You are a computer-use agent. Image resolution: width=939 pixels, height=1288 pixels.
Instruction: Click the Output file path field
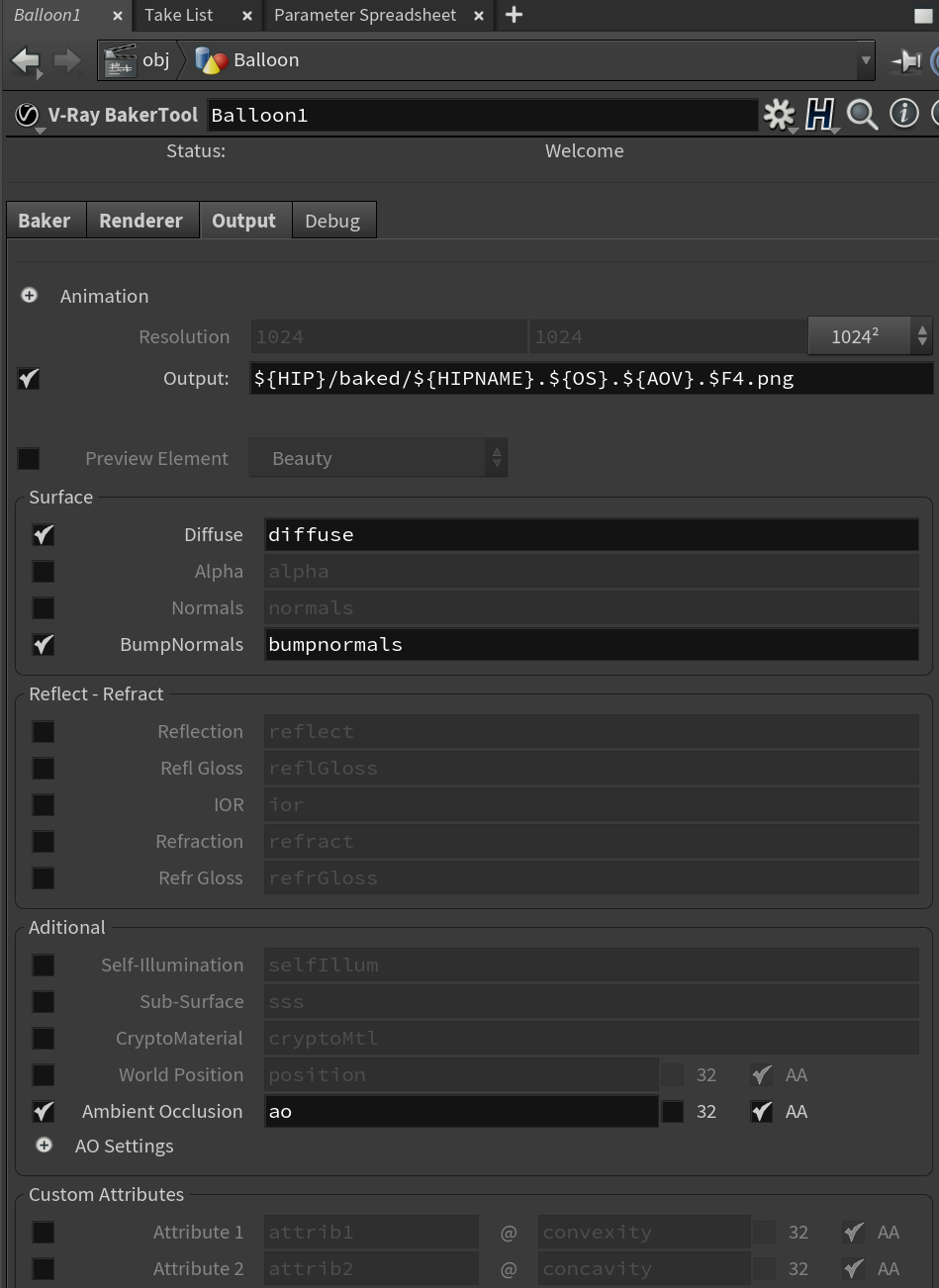[592, 378]
